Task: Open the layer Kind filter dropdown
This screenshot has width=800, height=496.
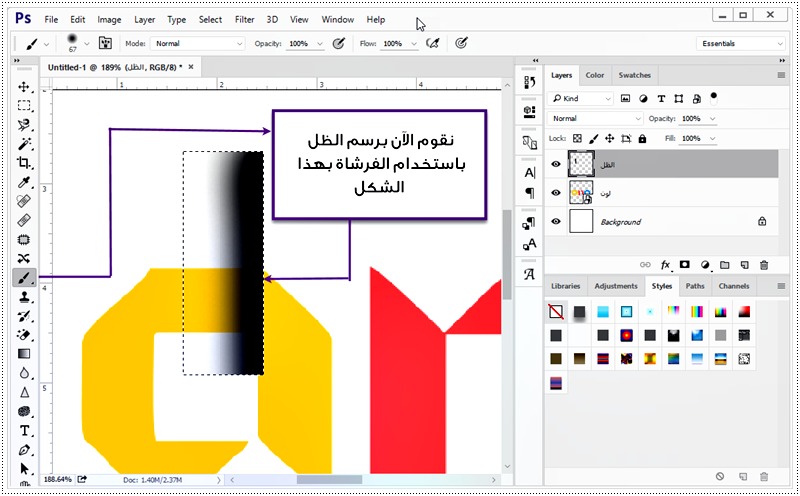Action: pyautogui.click(x=581, y=98)
